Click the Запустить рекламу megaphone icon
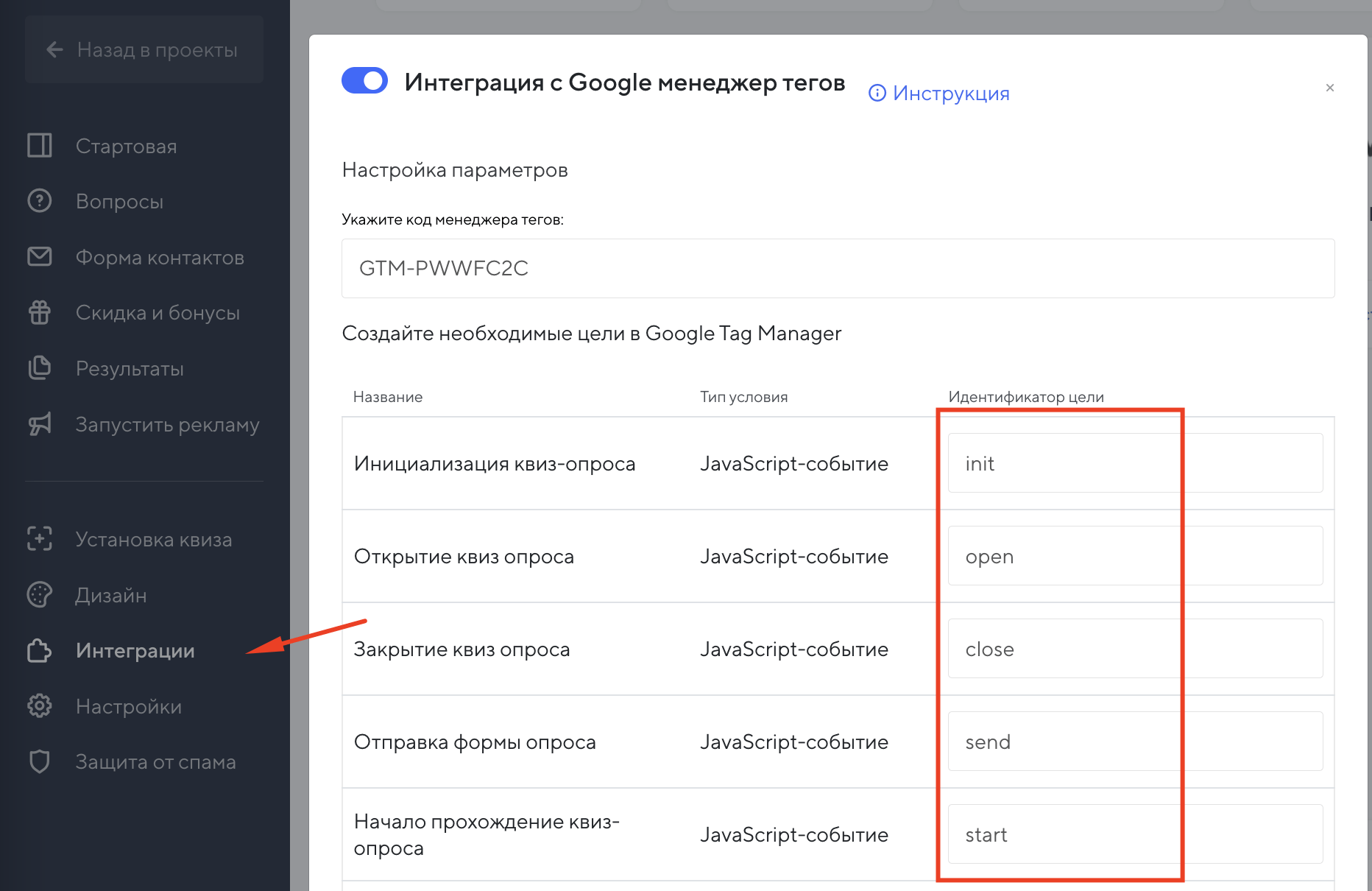This screenshot has height=891, width=1372. 40,423
